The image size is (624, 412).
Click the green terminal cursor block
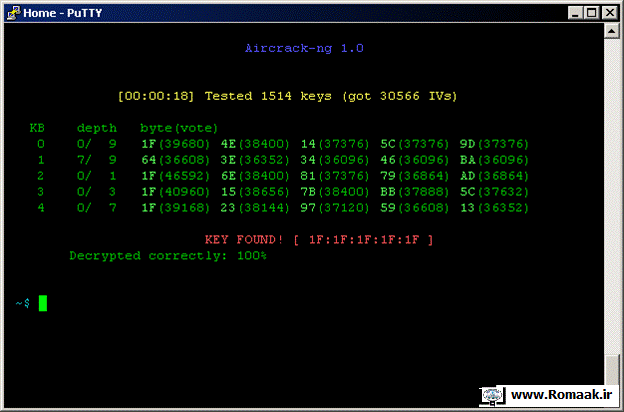tap(43, 303)
